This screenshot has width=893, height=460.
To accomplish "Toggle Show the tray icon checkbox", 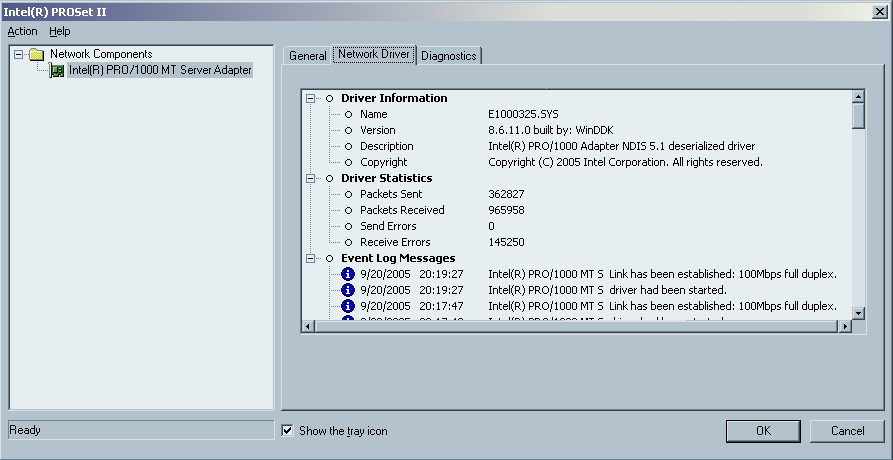I will (x=288, y=430).
